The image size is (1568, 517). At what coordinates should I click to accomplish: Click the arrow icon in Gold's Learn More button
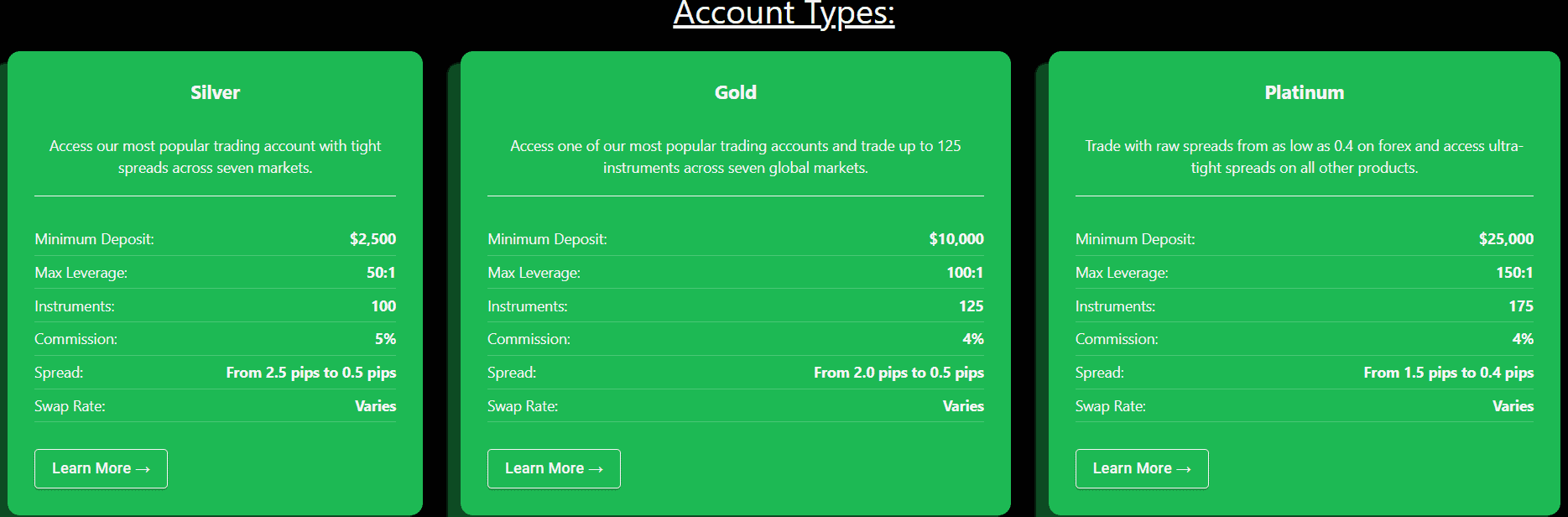tap(597, 468)
